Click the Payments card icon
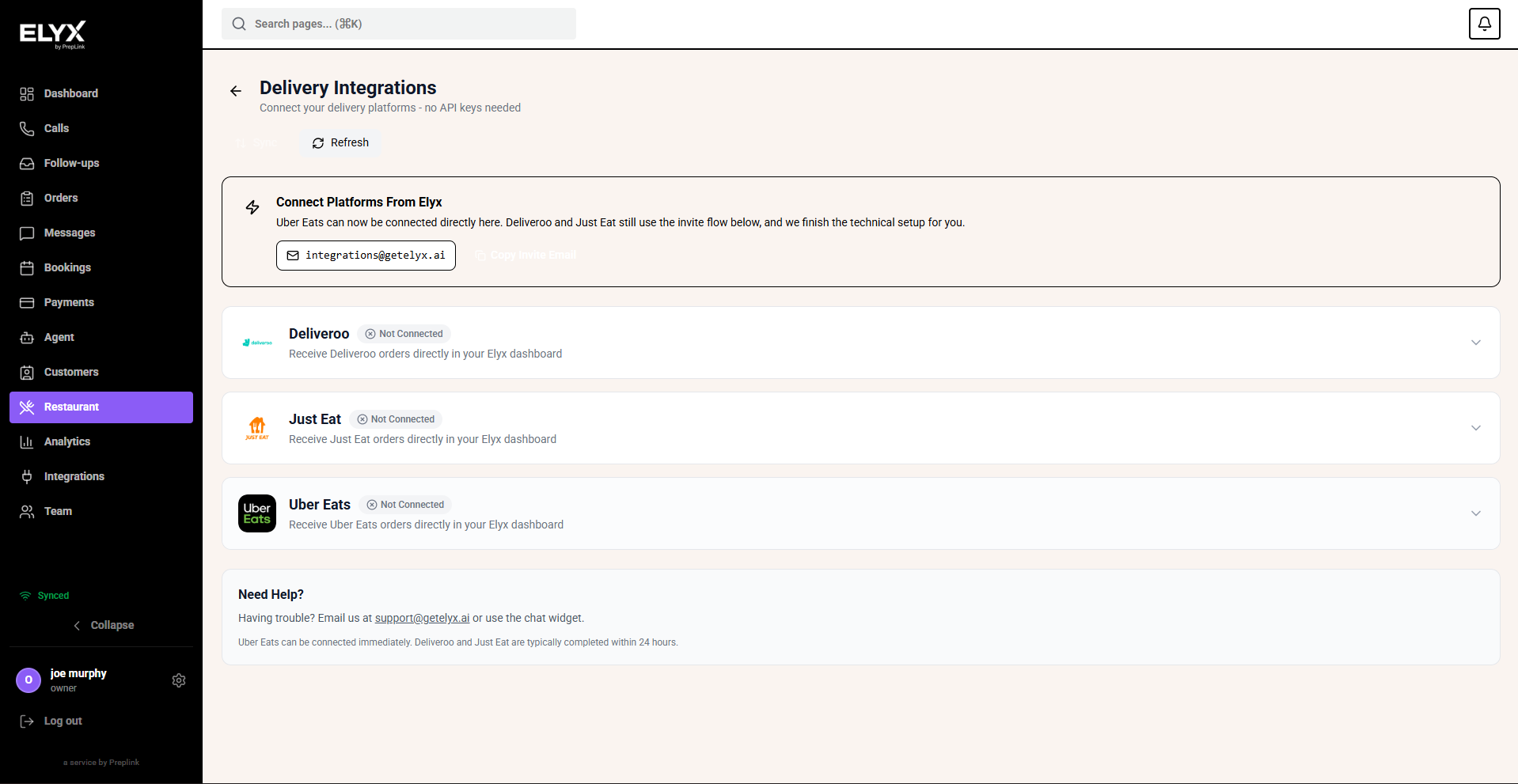 point(27,303)
